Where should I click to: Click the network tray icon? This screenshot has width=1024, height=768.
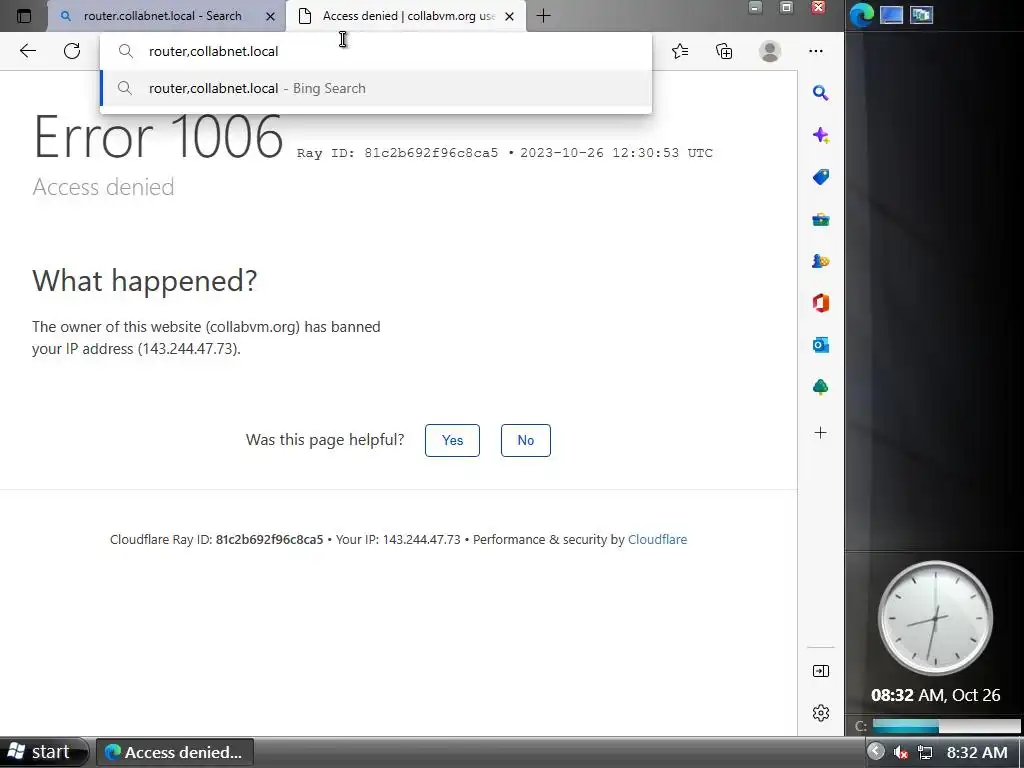click(925, 752)
